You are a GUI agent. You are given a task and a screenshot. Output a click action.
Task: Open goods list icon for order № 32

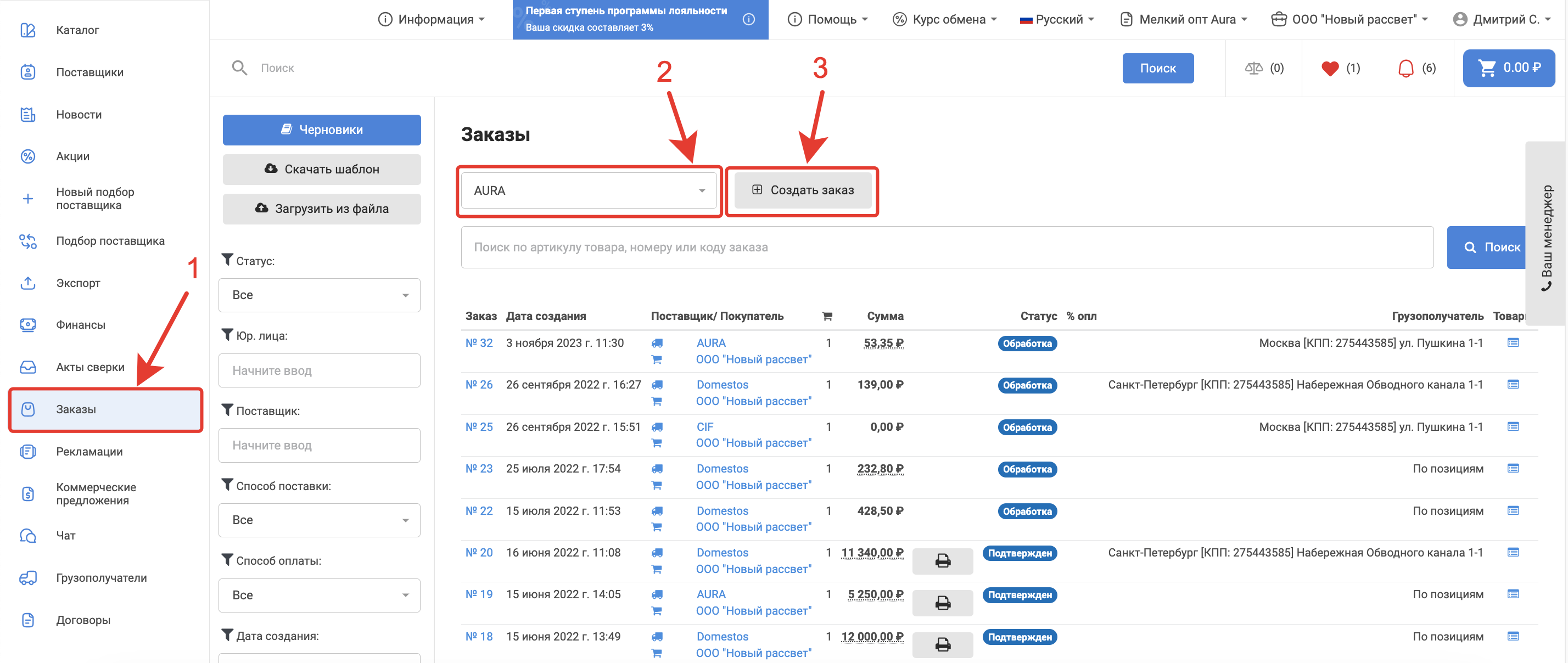pos(1513,343)
